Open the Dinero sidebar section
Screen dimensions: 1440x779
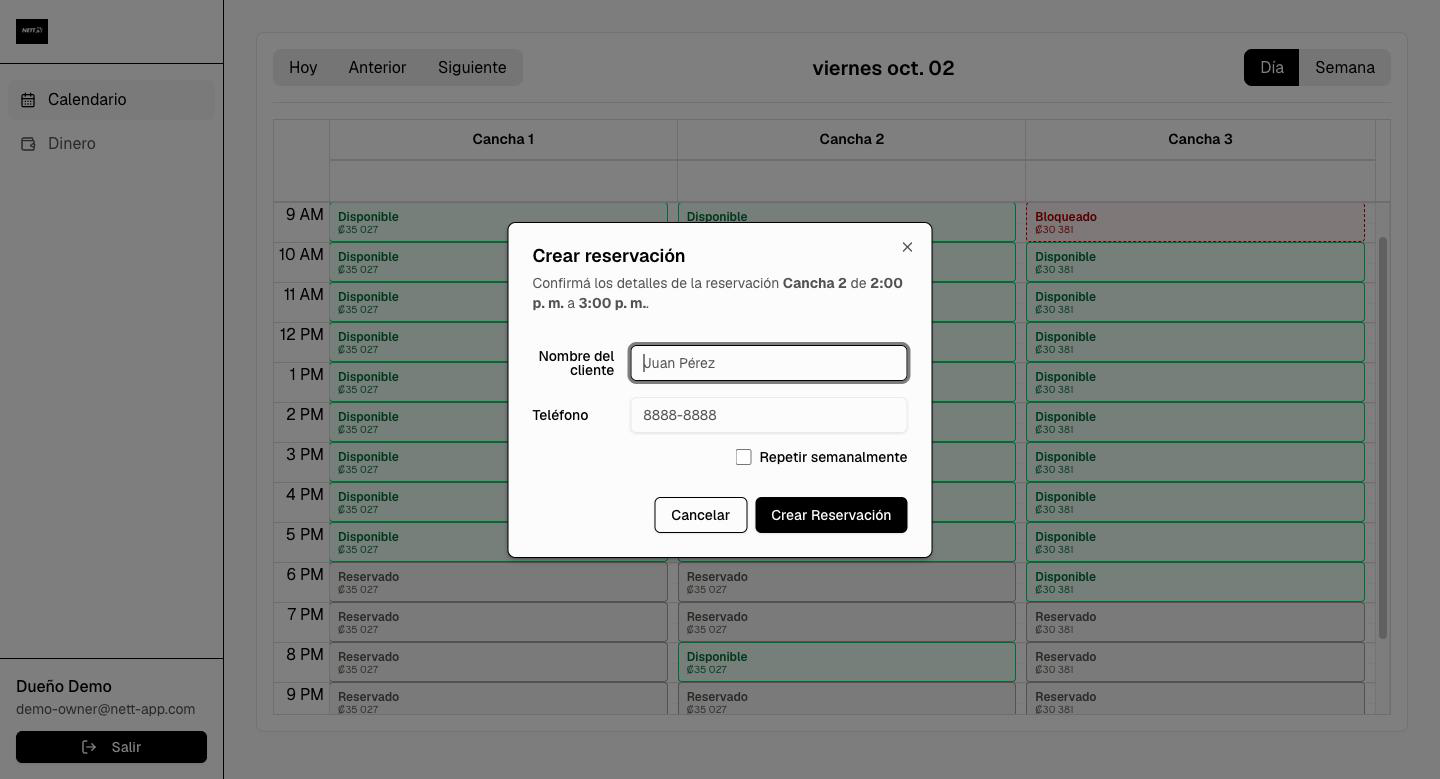point(112,144)
